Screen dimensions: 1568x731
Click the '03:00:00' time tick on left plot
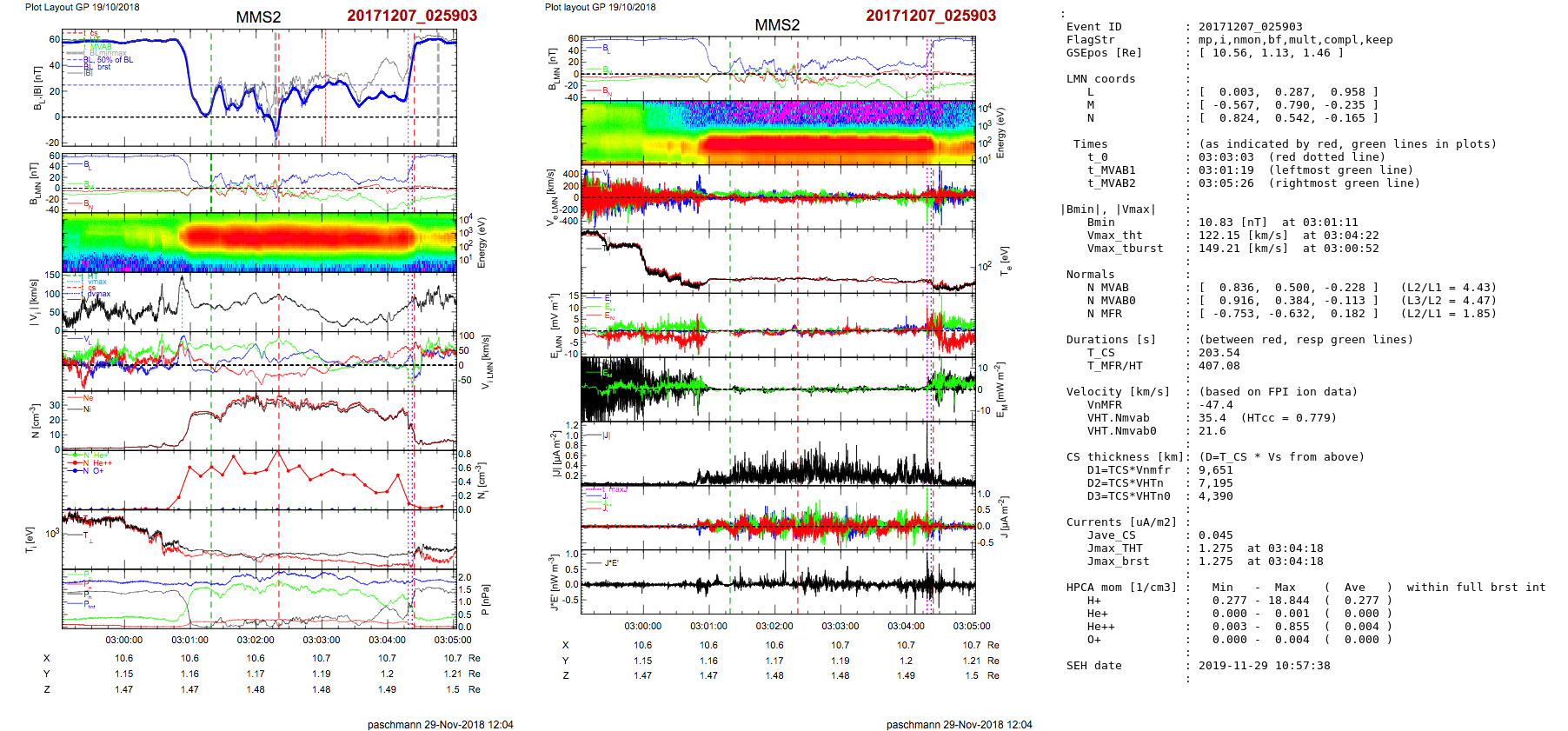(x=124, y=641)
